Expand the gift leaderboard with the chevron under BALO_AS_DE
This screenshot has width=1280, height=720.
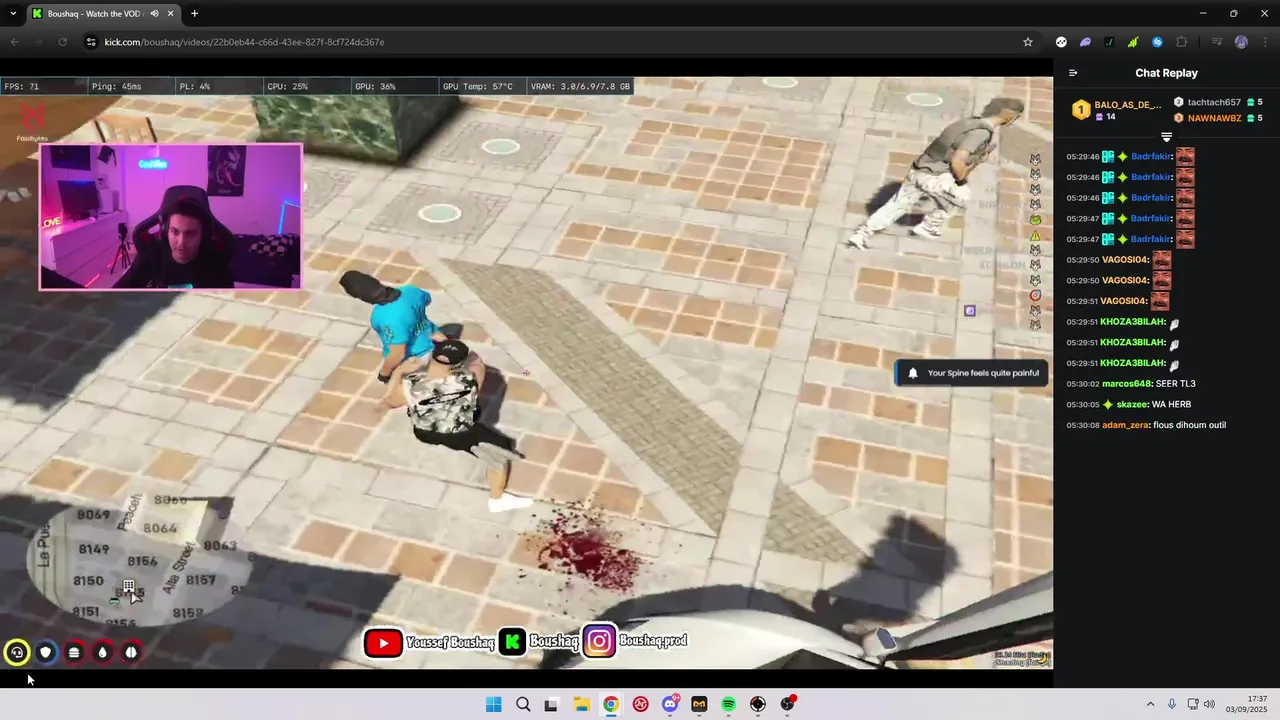pos(1166,136)
